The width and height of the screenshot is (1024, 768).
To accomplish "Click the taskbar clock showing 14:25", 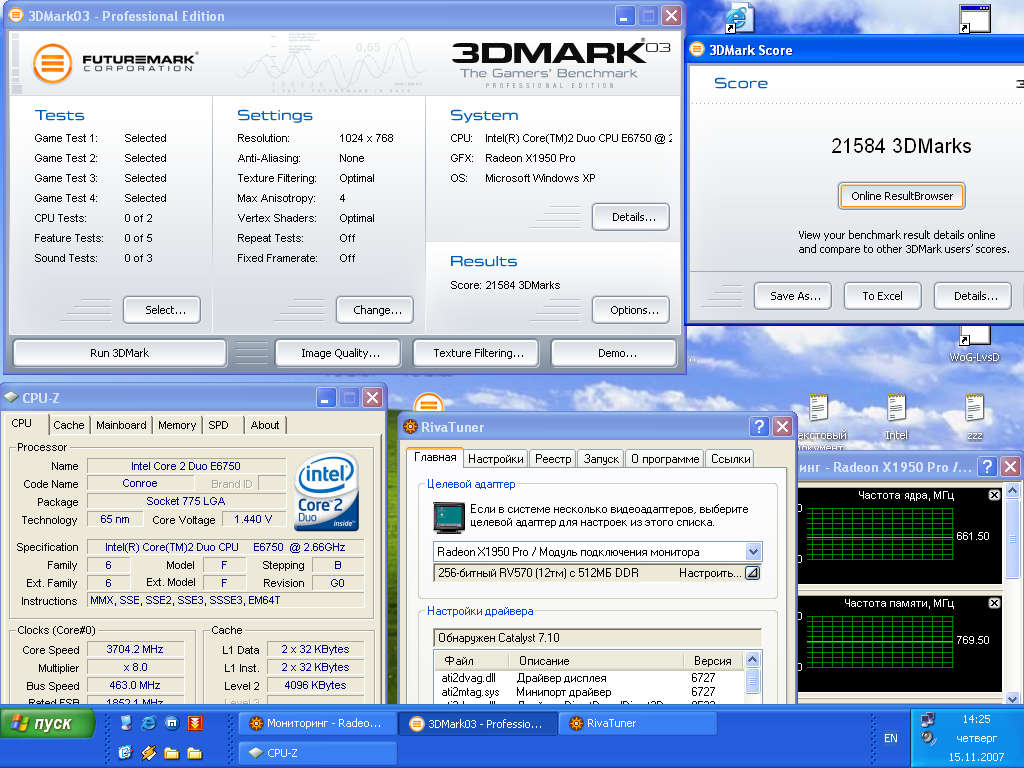I will point(976,719).
